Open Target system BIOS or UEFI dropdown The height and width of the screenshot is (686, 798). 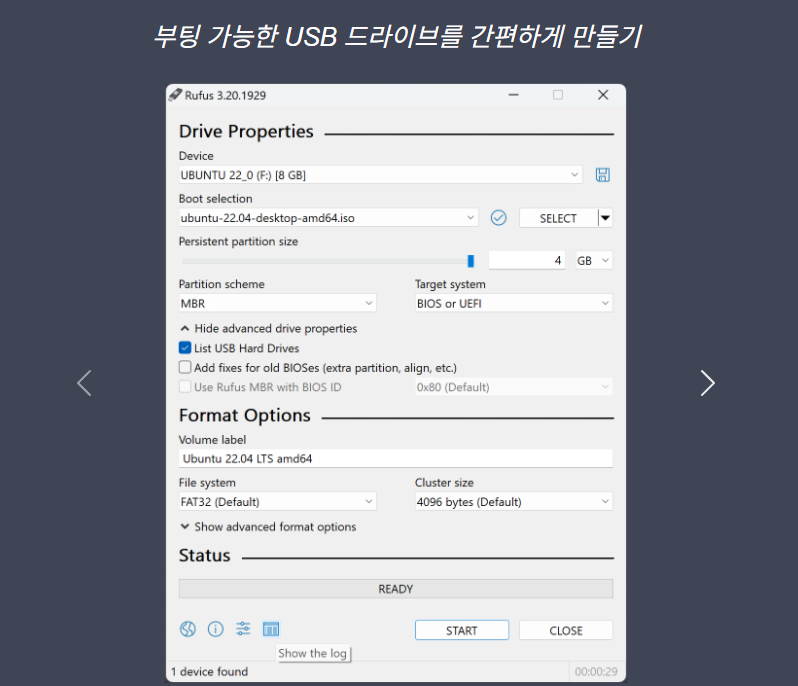[x=514, y=303]
